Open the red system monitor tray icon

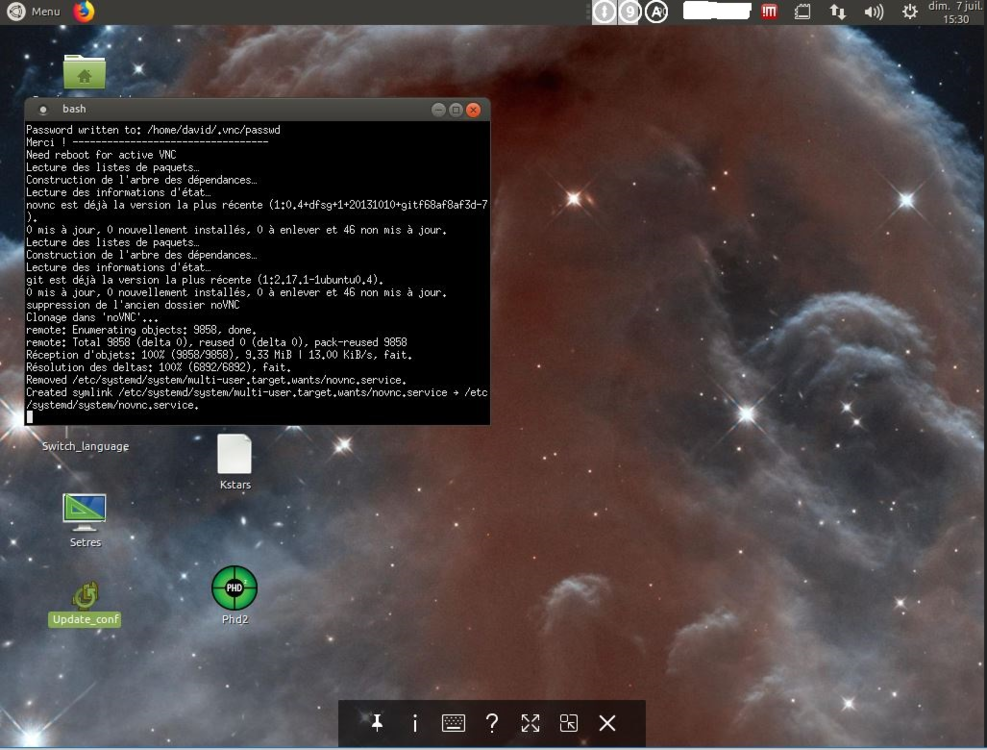(x=769, y=11)
